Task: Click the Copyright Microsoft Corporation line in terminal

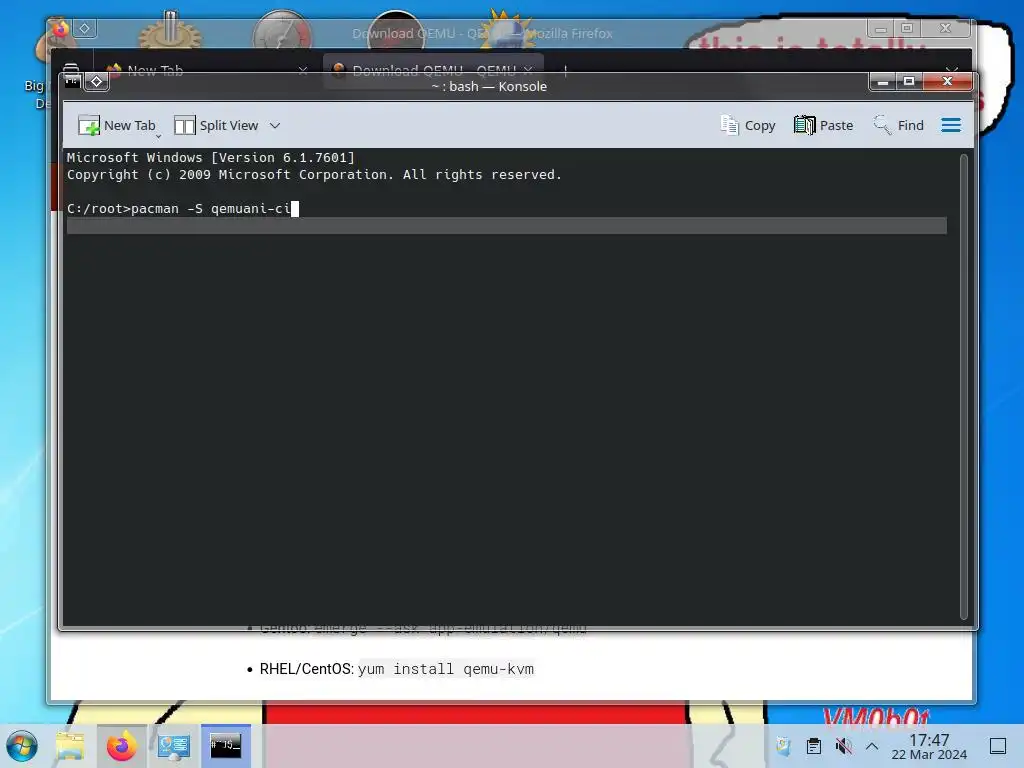Action: (x=314, y=174)
